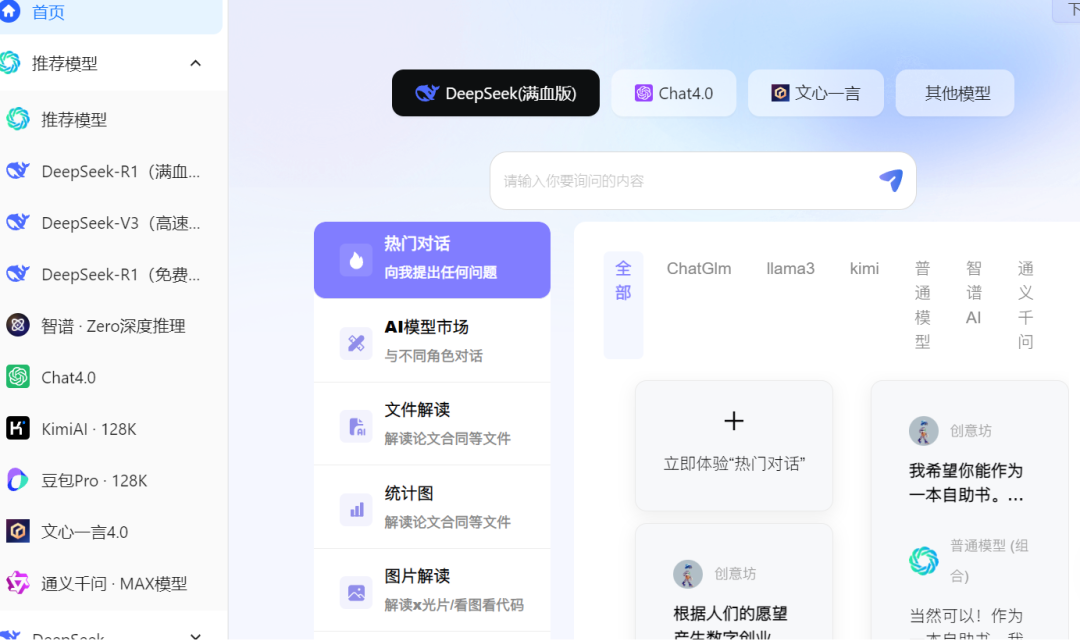The width and height of the screenshot is (1080, 641).
Task: Select KimiAI · 128K in sidebar
Action: [x=114, y=429]
